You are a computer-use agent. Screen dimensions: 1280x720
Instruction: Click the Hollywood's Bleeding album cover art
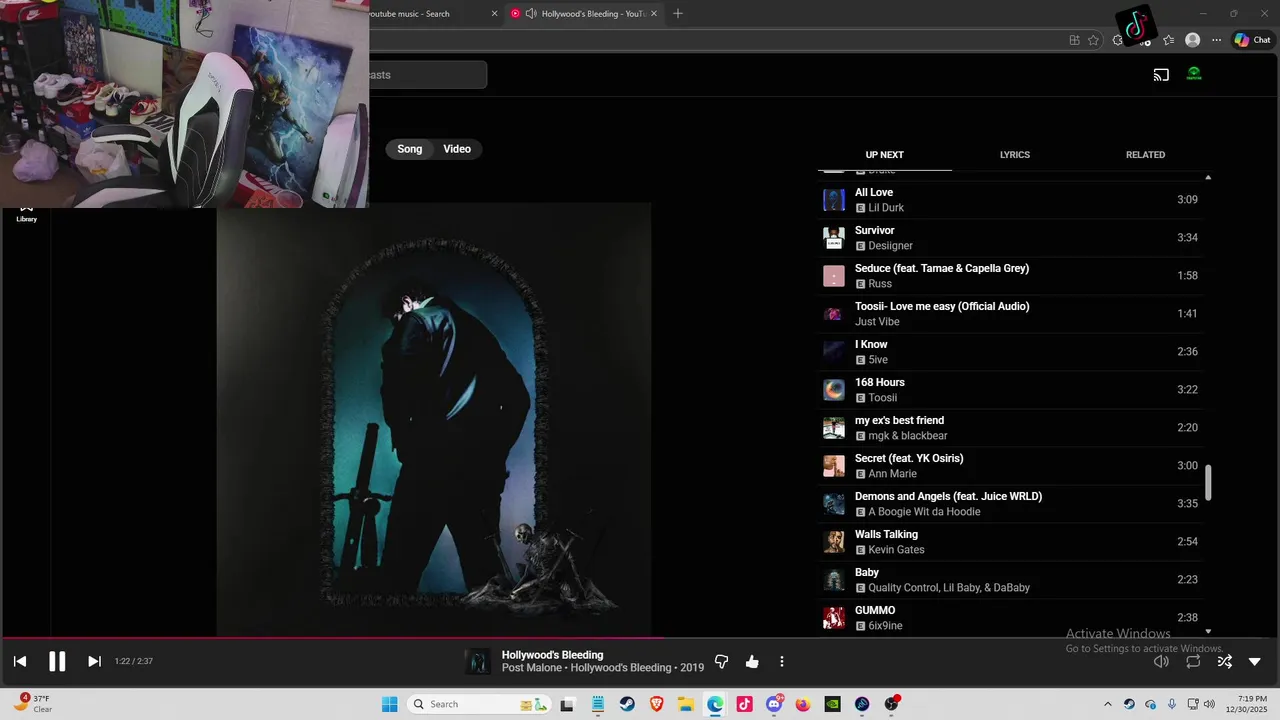(x=434, y=419)
